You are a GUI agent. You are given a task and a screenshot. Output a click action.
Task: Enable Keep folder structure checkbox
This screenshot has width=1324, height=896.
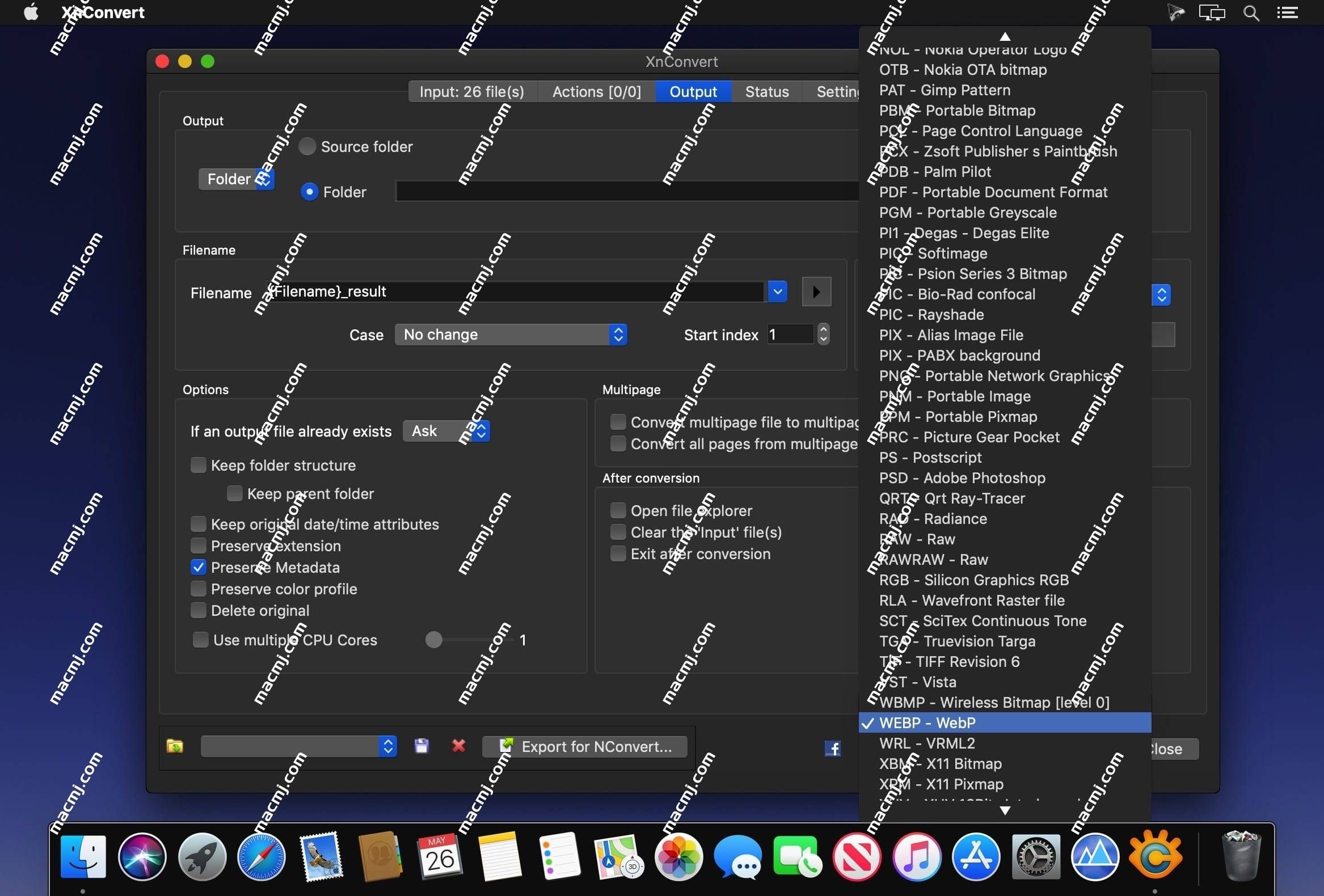pos(198,464)
